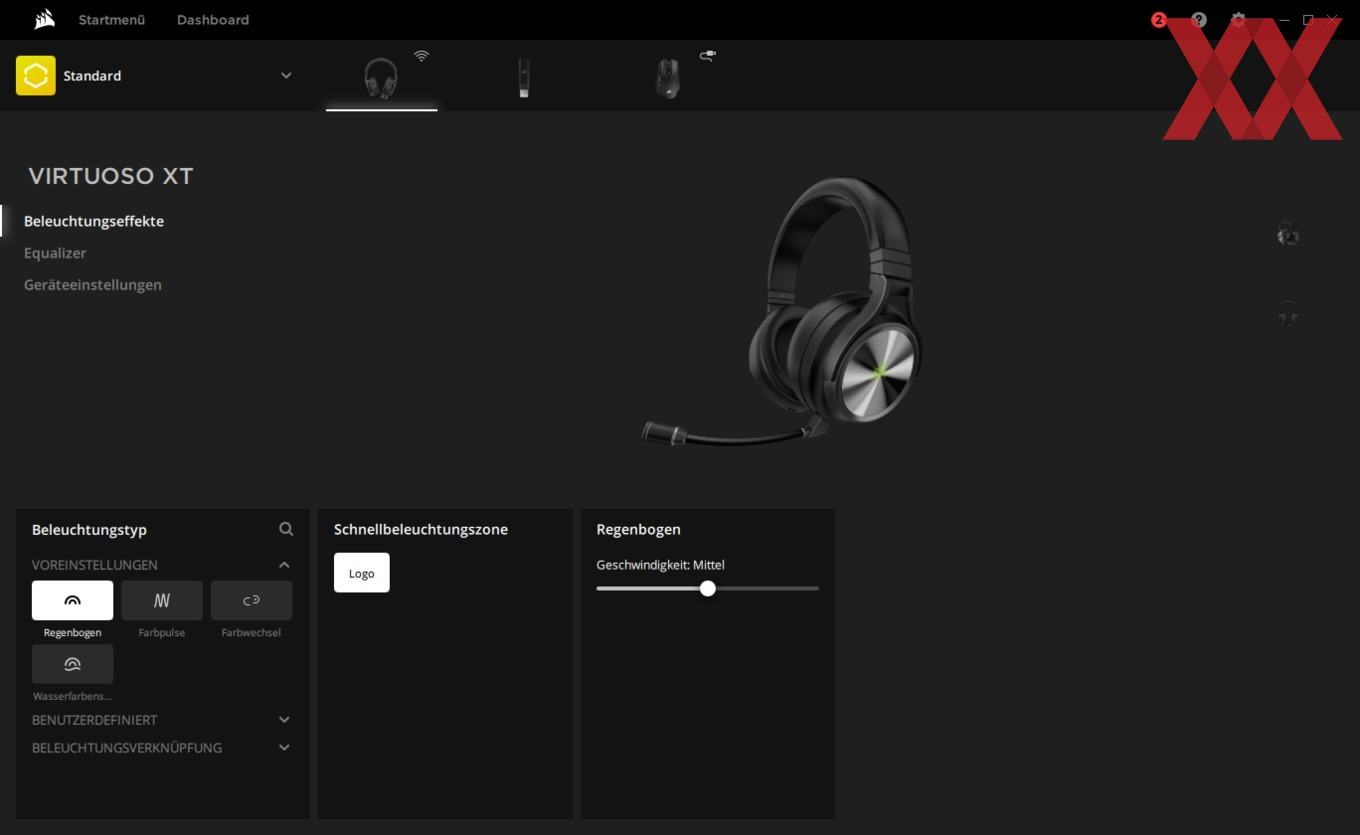Select the upper headset view thumbnail
1360x835 pixels.
pyautogui.click(x=1288, y=235)
